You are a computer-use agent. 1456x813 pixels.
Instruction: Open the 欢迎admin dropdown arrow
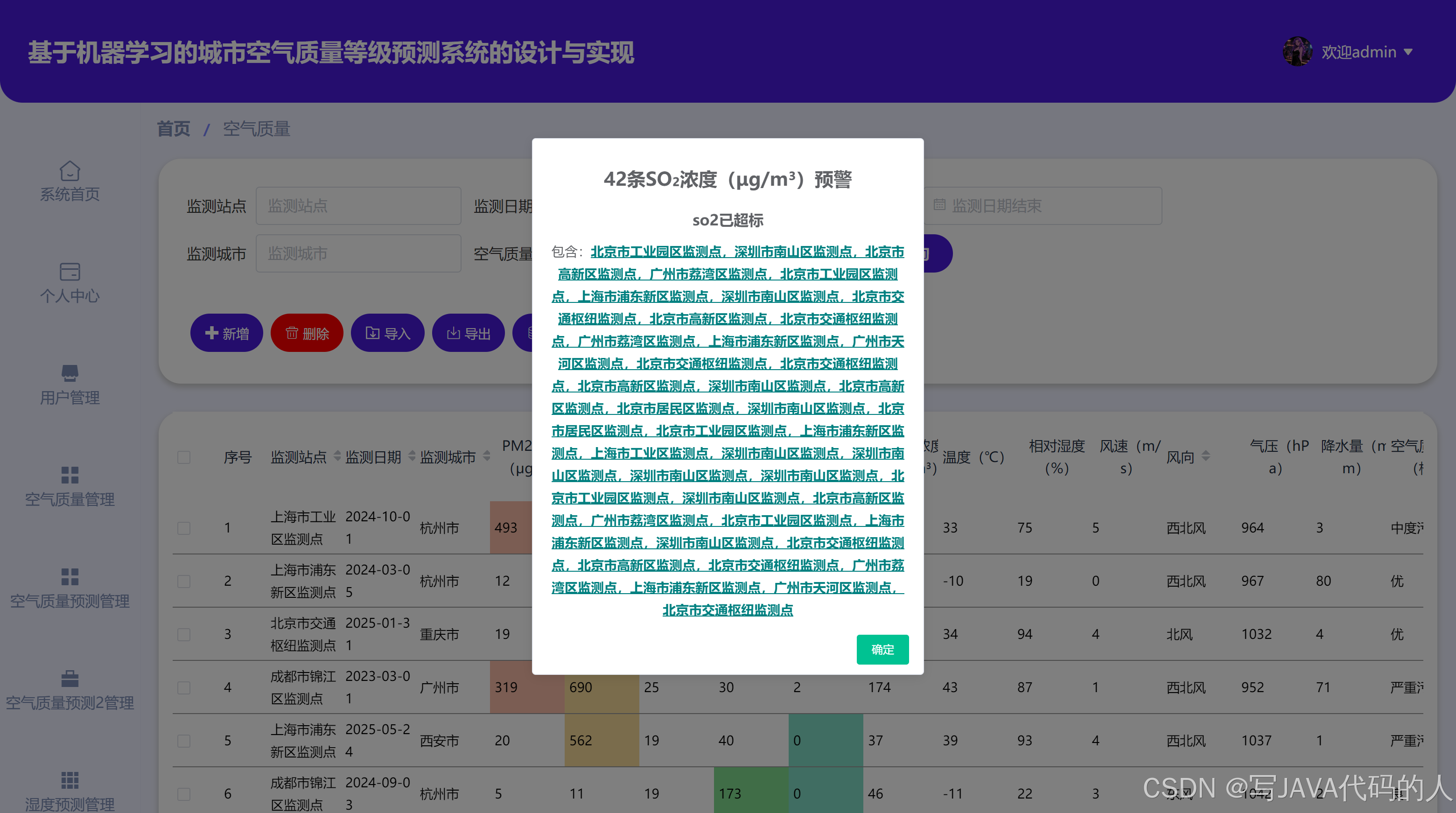[1408, 52]
